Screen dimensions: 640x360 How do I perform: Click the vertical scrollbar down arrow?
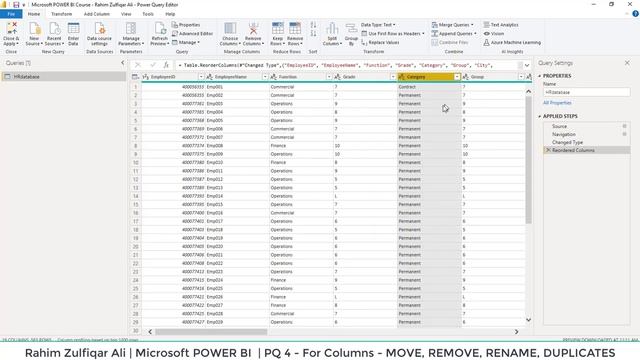click(529, 320)
